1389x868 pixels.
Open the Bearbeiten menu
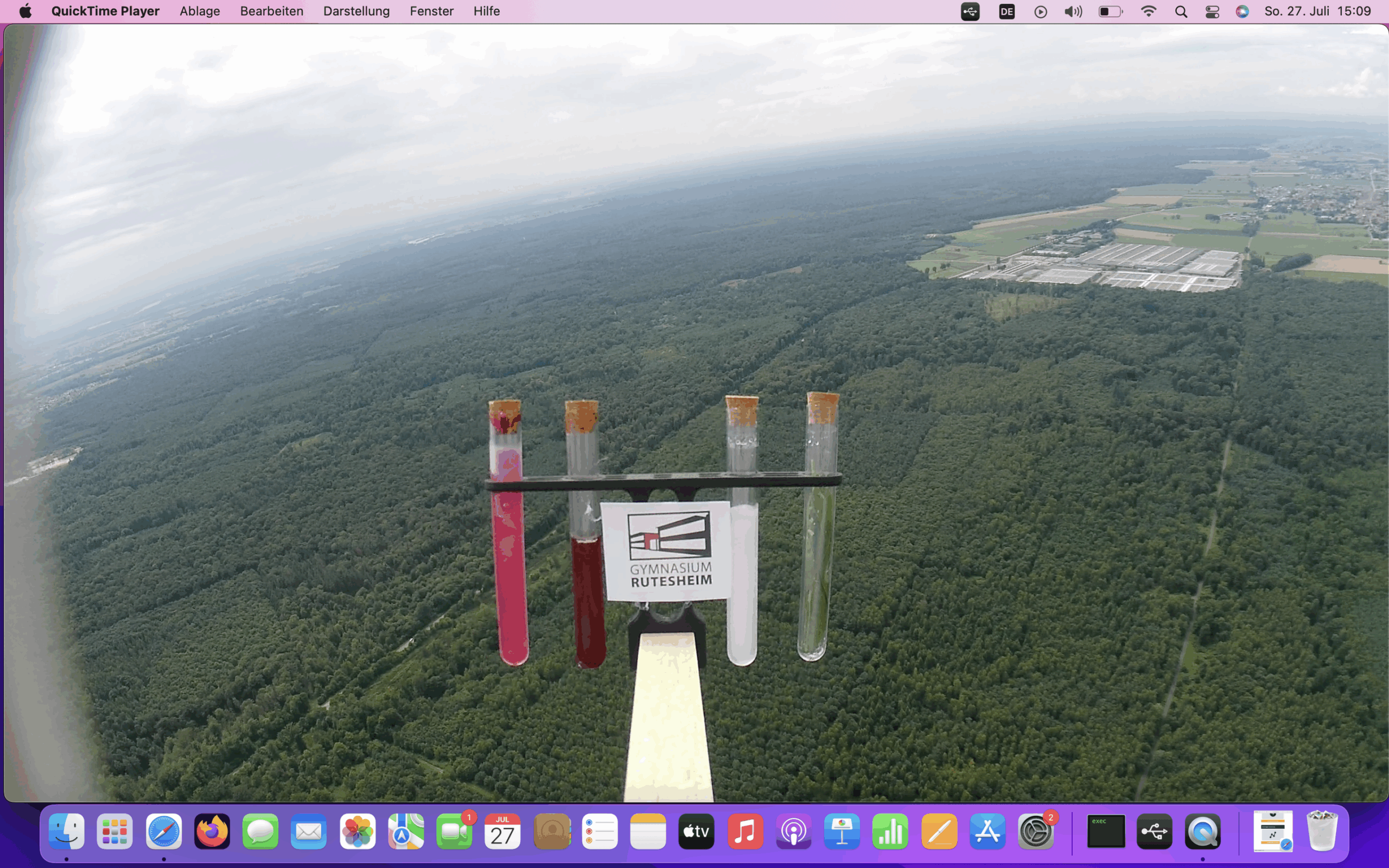pyautogui.click(x=271, y=11)
